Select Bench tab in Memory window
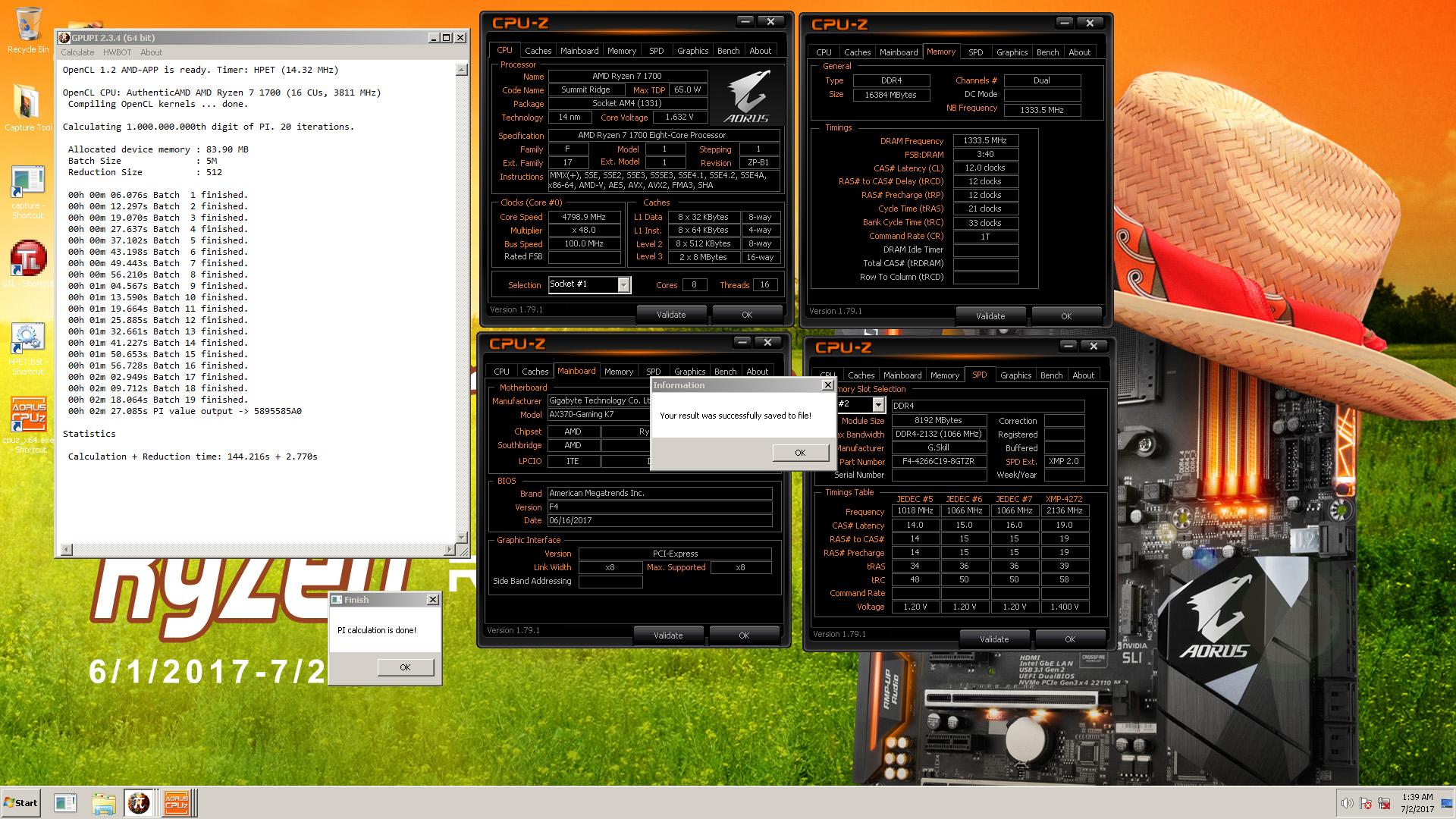The width and height of the screenshot is (1456, 819). (x=1047, y=52)
